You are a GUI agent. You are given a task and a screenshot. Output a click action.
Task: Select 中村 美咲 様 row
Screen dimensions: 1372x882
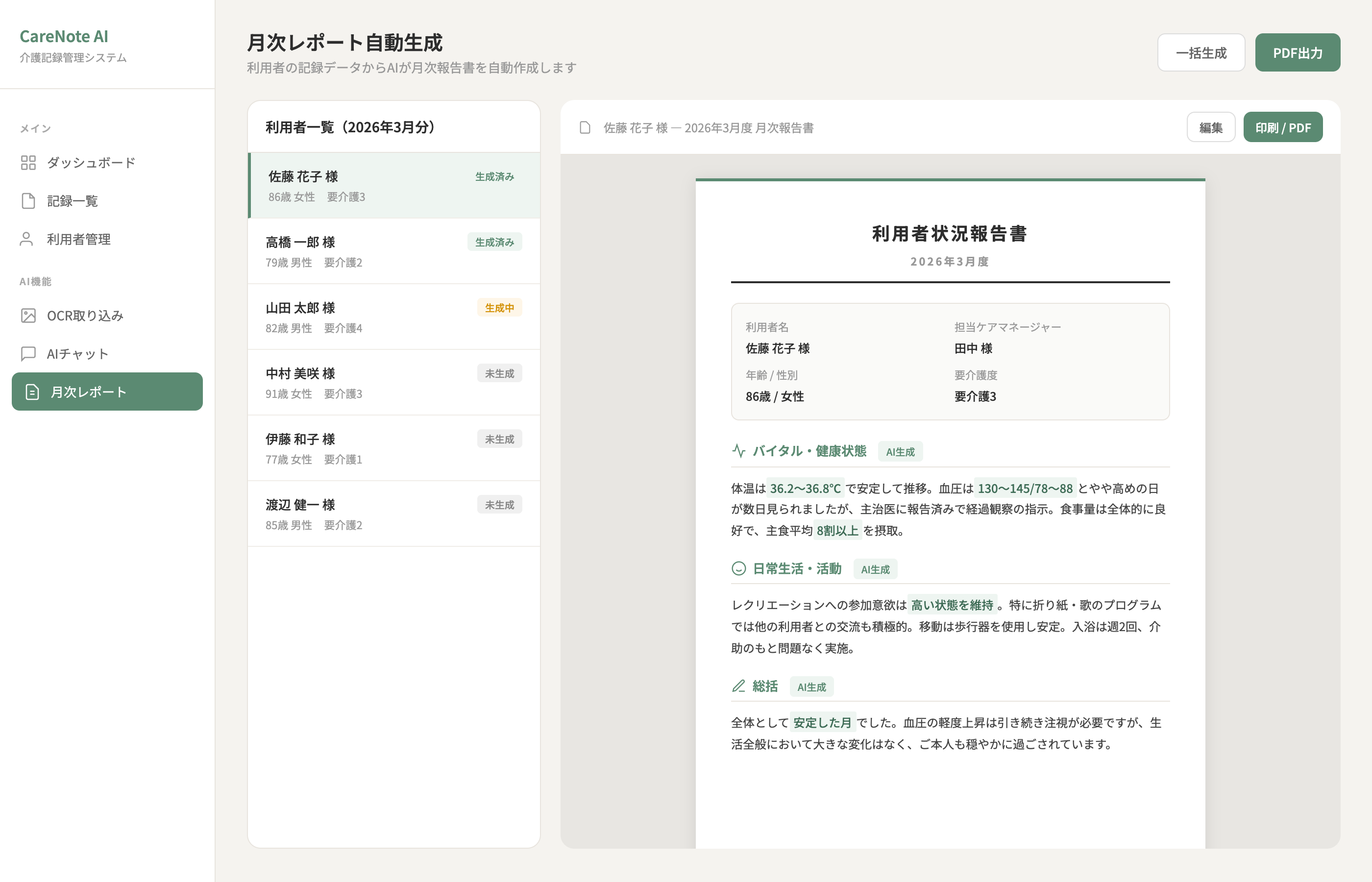[394, 383]
